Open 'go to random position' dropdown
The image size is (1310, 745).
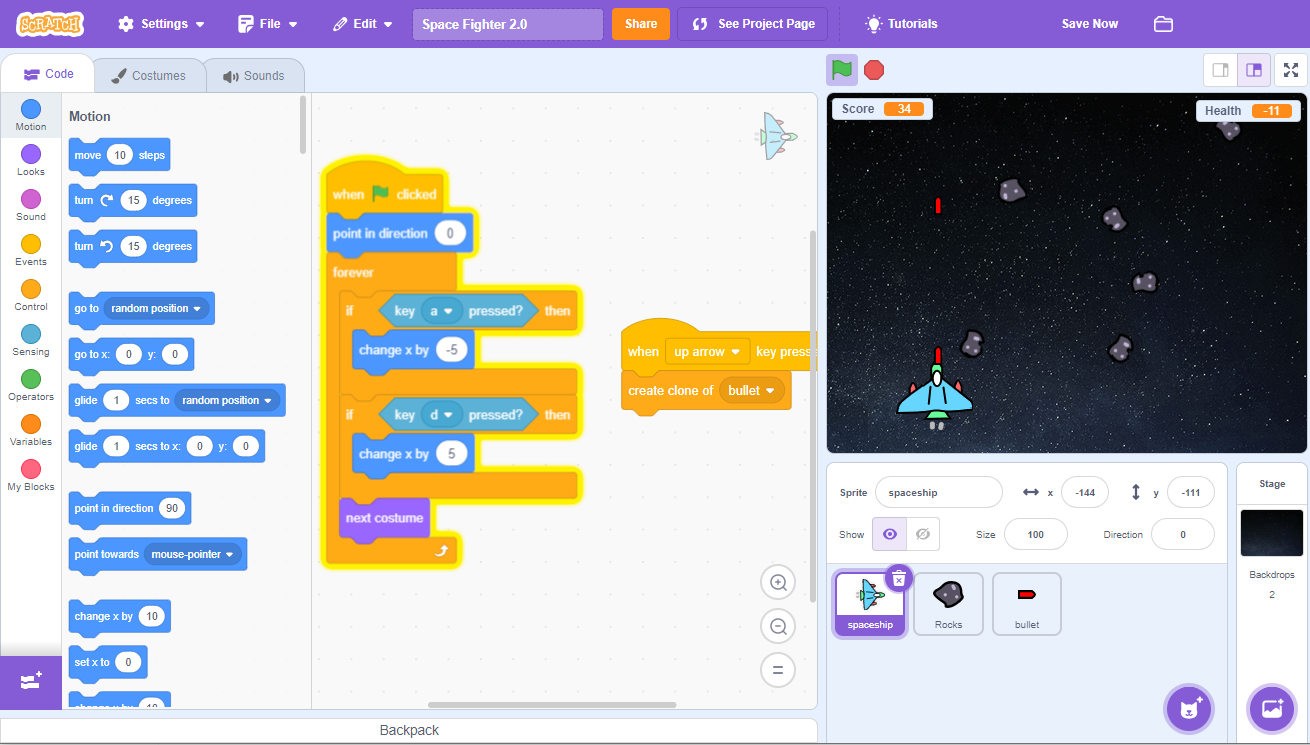click(156, 308)
